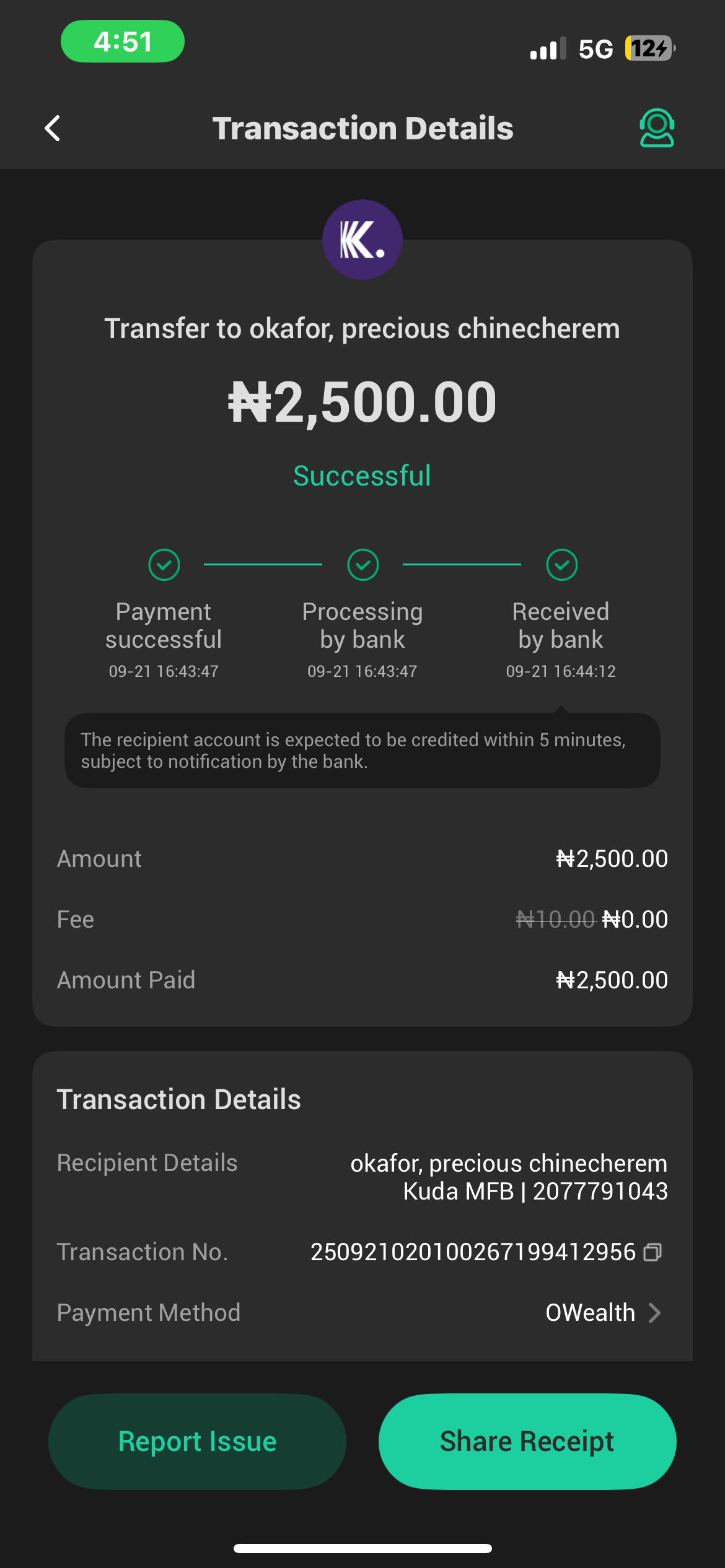725x1568 pixels.
Task: Tap the recipient account number 2077791043
Action: pyautogui.click(x=600, y=1191)
